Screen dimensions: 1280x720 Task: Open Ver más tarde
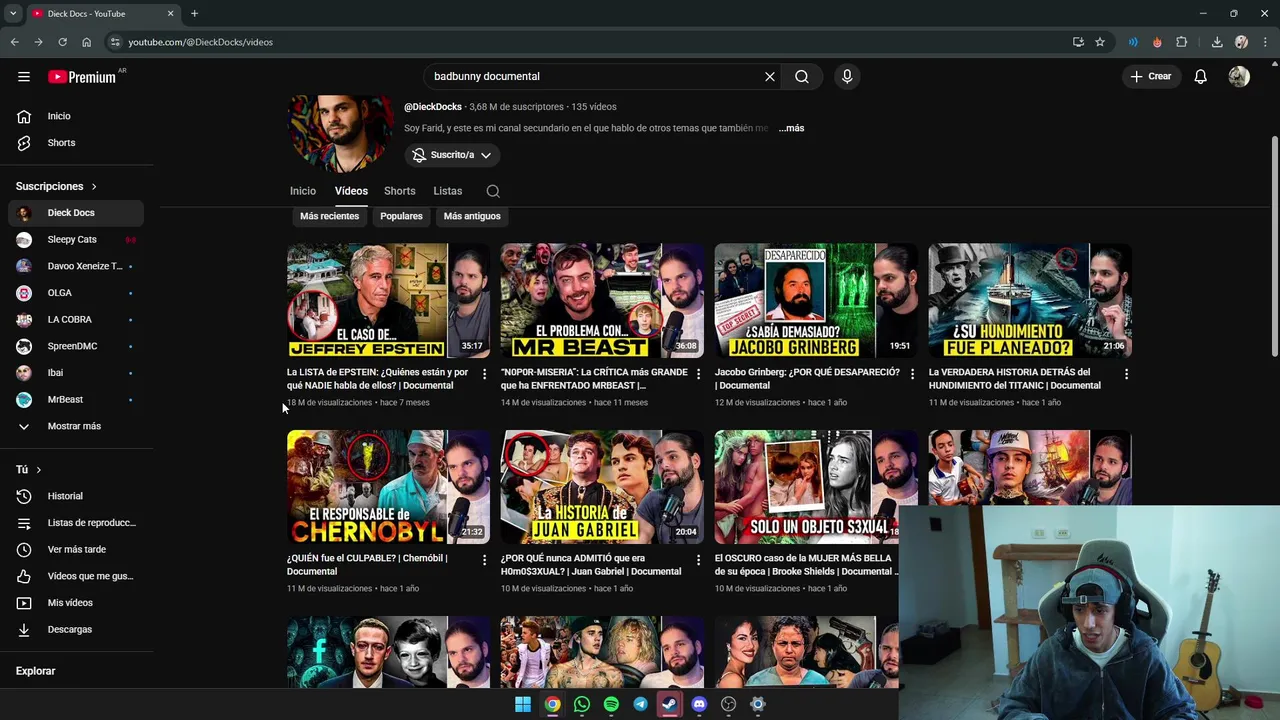(x=76, y=549)
